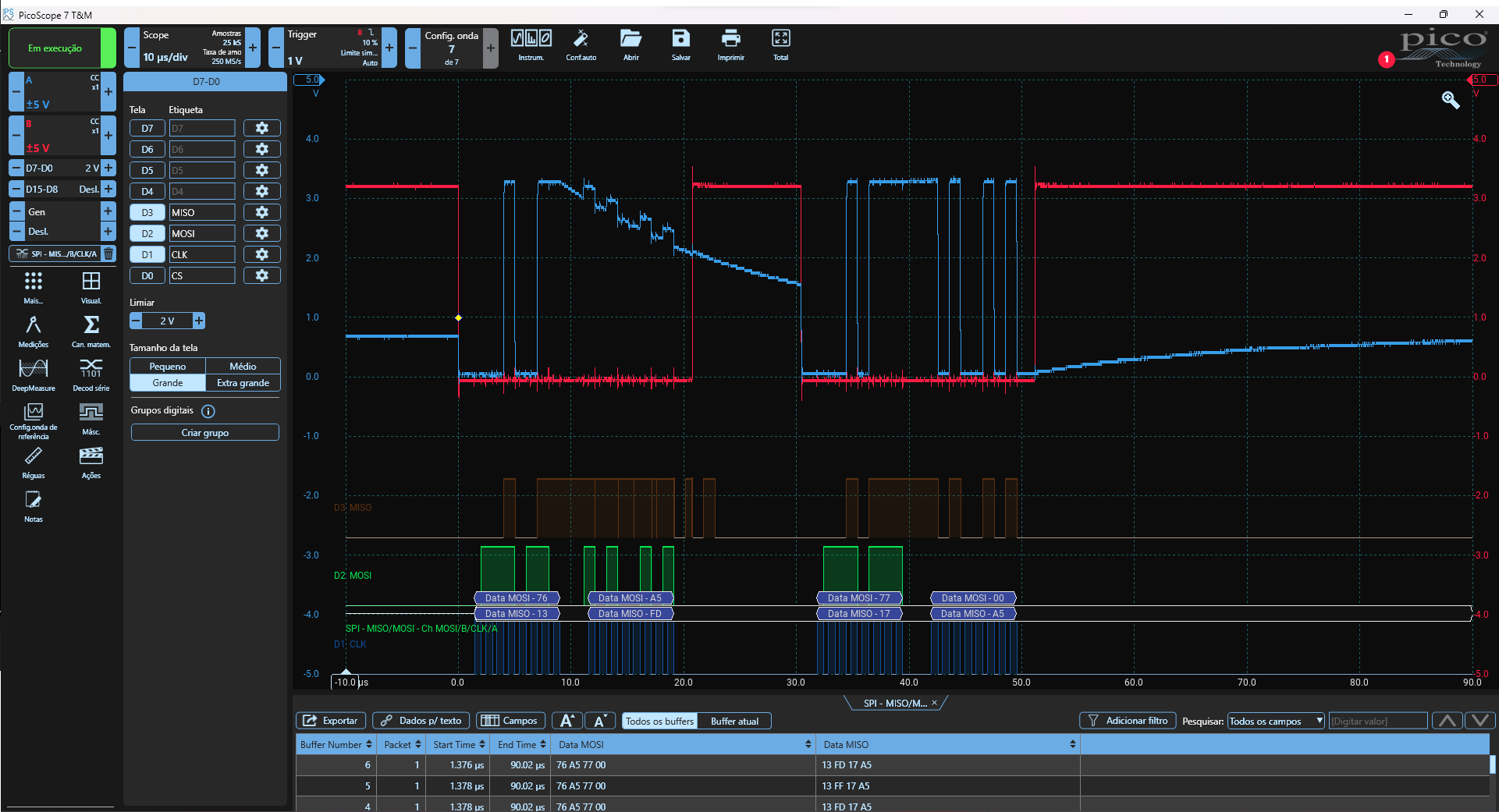Save capture with Salvar icon
This screenshot has height=812, width=1499.
[x=680, y=44]
